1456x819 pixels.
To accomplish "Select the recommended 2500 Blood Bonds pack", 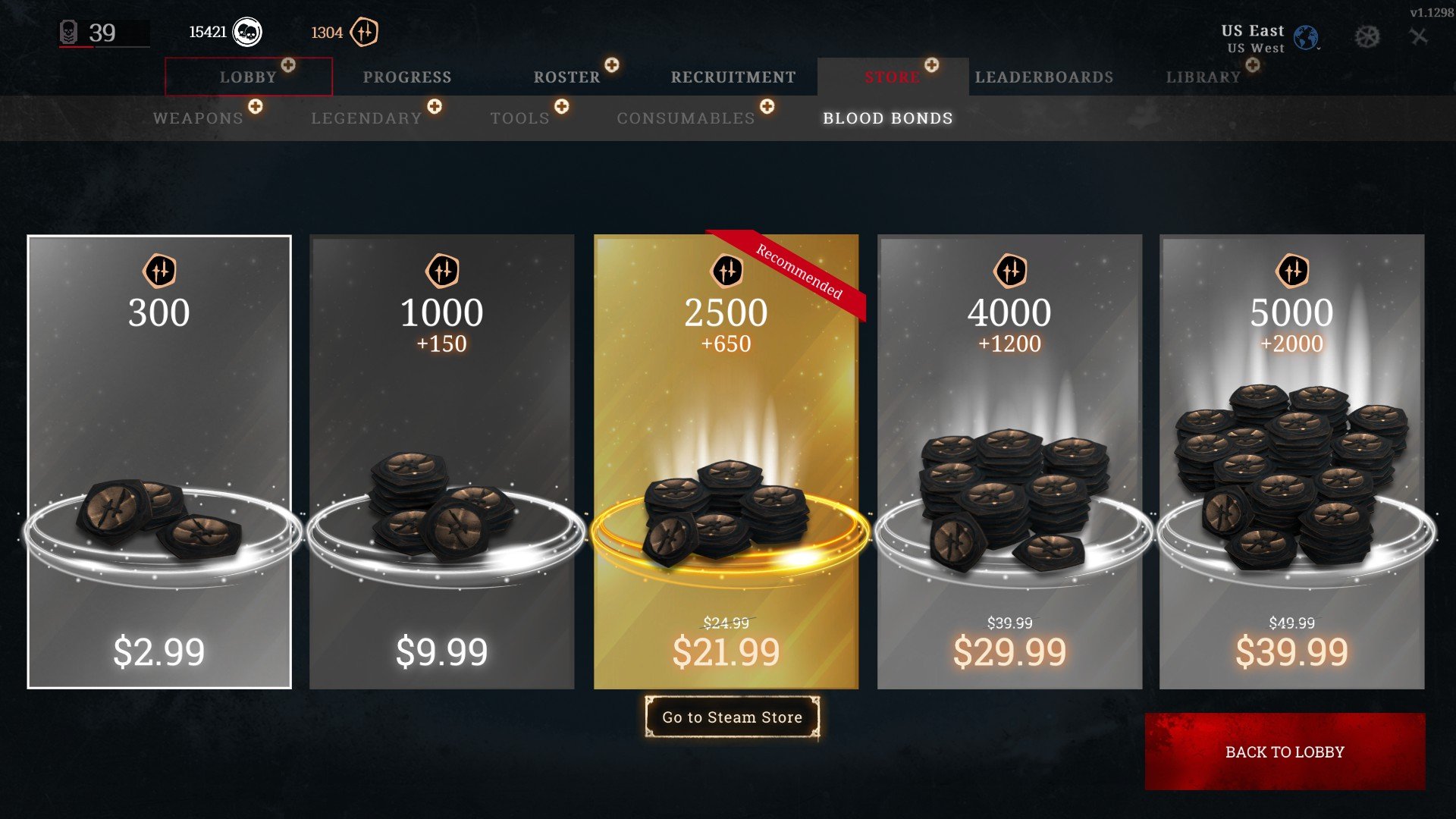I will click(726, 462).
